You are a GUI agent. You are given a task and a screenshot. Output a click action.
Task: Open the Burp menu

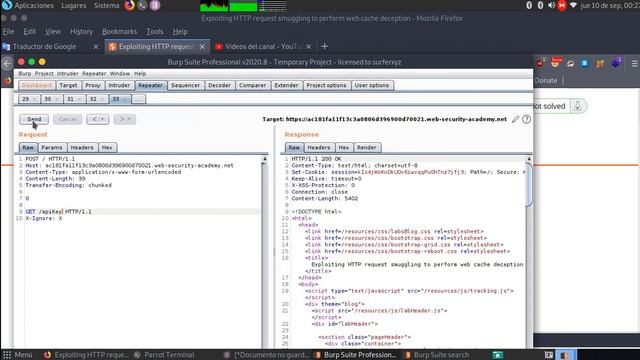coord(24,73)
